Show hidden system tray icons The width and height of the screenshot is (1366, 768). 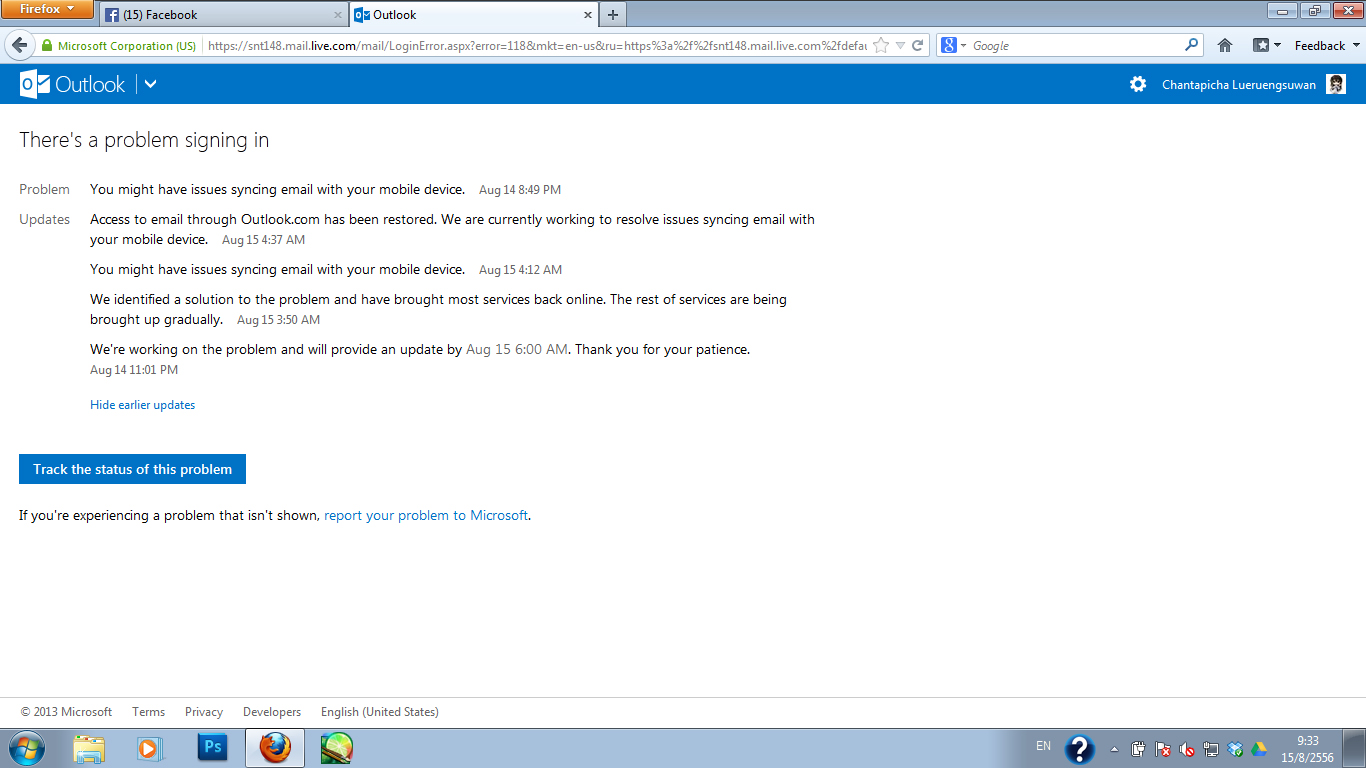1115,749
